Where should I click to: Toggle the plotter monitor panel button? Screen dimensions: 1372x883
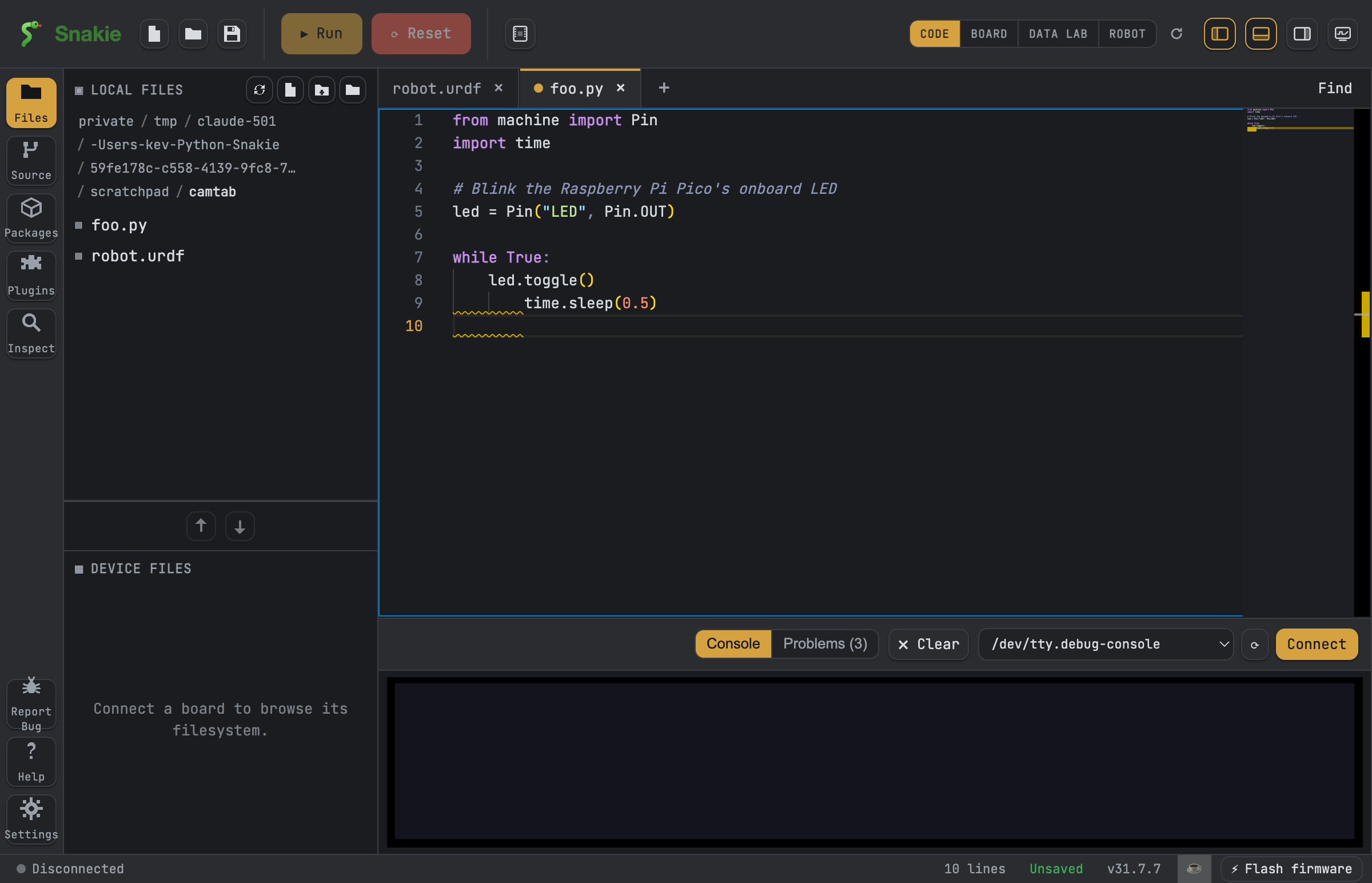pos(1343,34)
